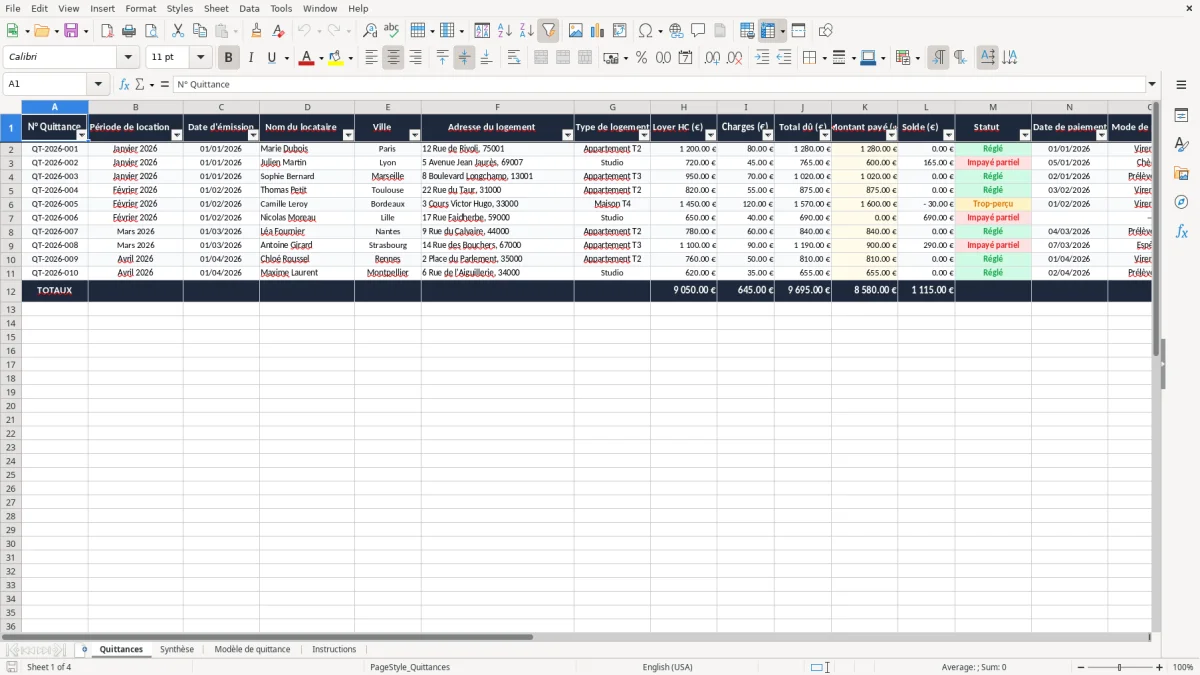The height and width of the screenshot is (675, 1200).
Task: Click the formula input field
Action: pyautogui.click(x=659, y=85)
